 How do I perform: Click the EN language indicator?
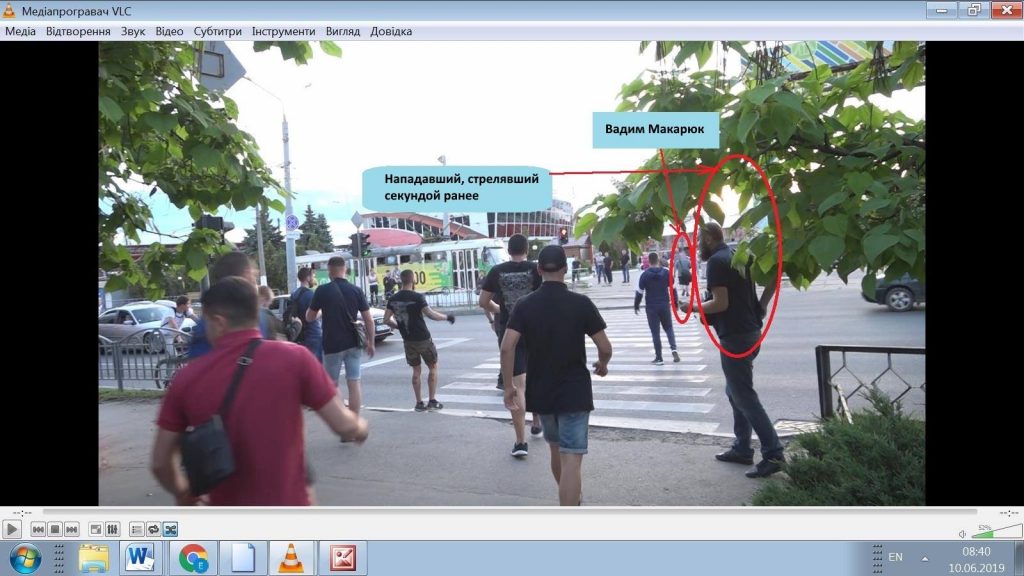click(x=895, y=557)
